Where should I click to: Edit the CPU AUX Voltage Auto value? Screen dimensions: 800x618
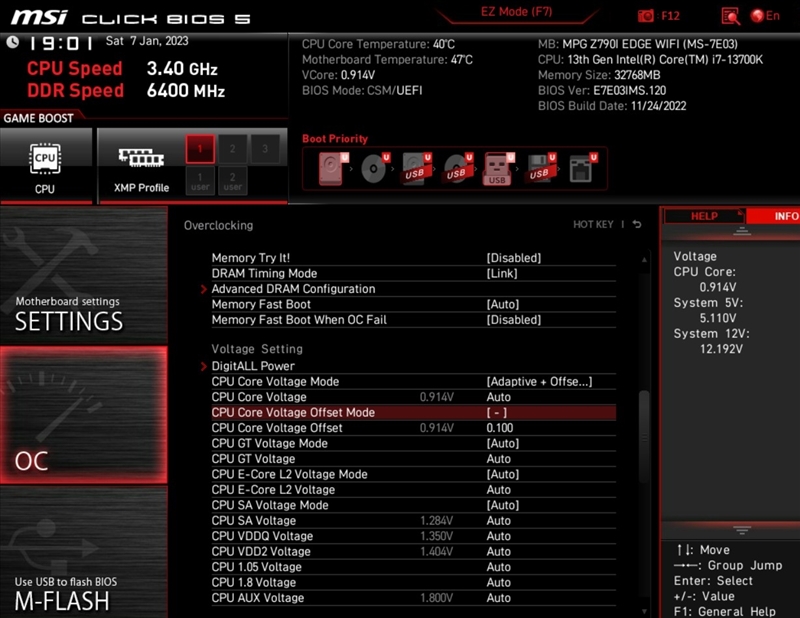coord(498,598)
